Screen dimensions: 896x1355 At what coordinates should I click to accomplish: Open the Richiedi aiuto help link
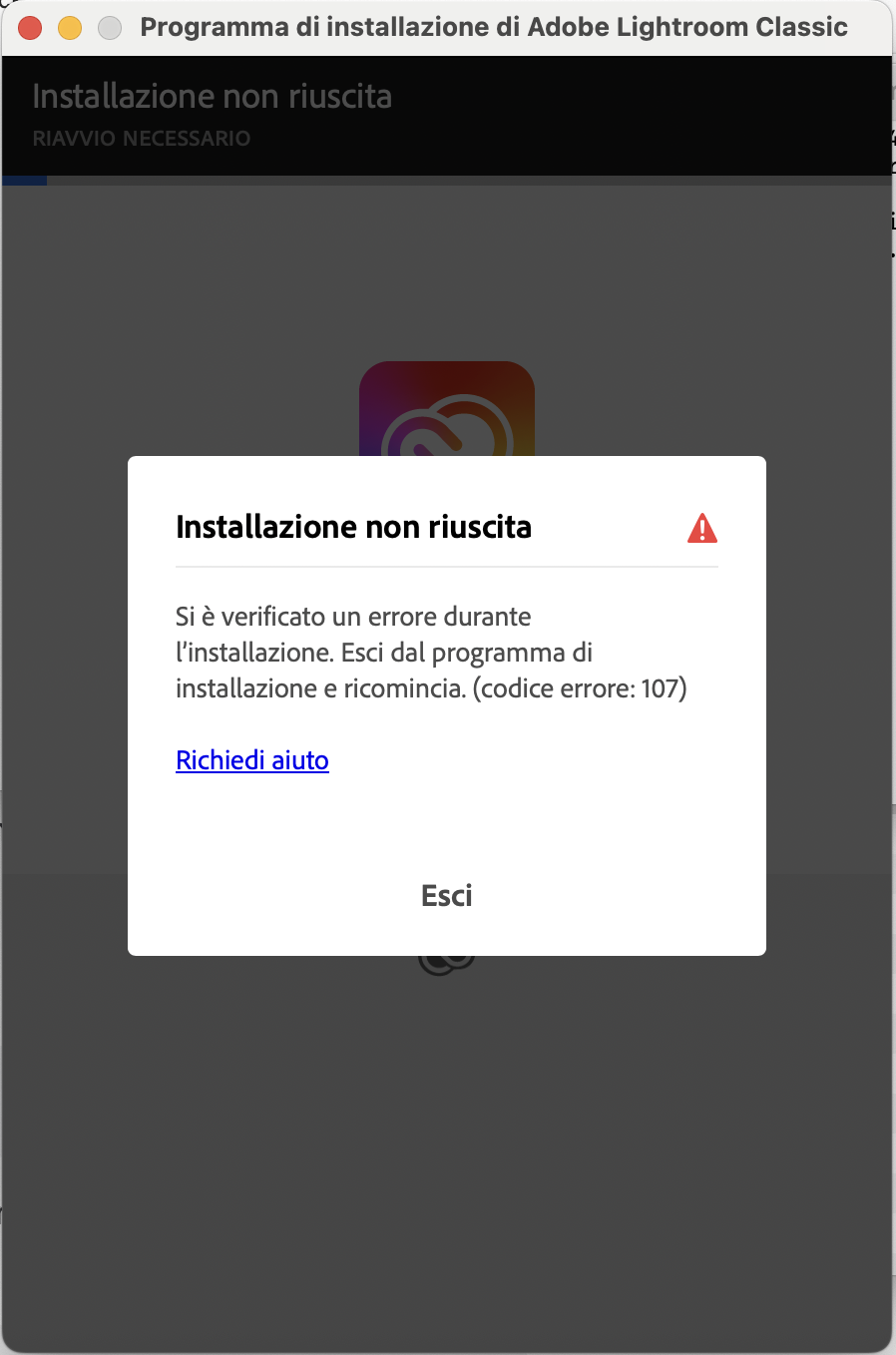point(252,760)
